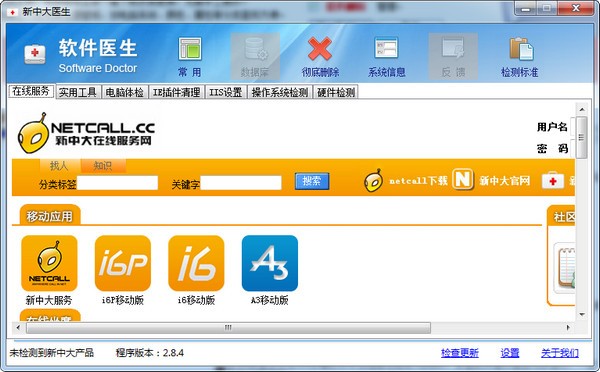Click the first-aid kit icon in orange bar
Screen dimensions: 600x372
(x=553, y=180)
